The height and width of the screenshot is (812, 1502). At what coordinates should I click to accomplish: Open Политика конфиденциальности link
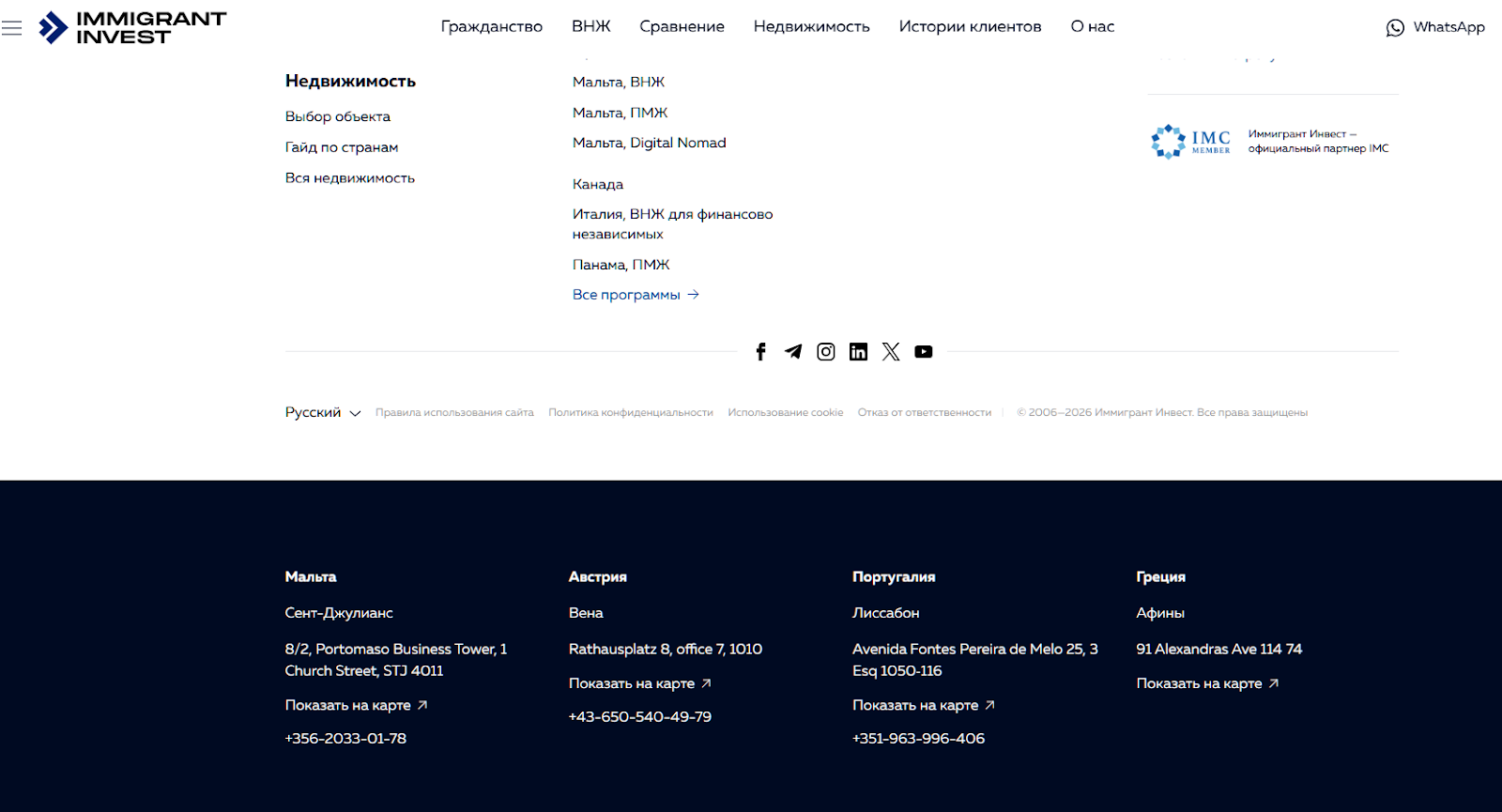(x=630, y=413)
